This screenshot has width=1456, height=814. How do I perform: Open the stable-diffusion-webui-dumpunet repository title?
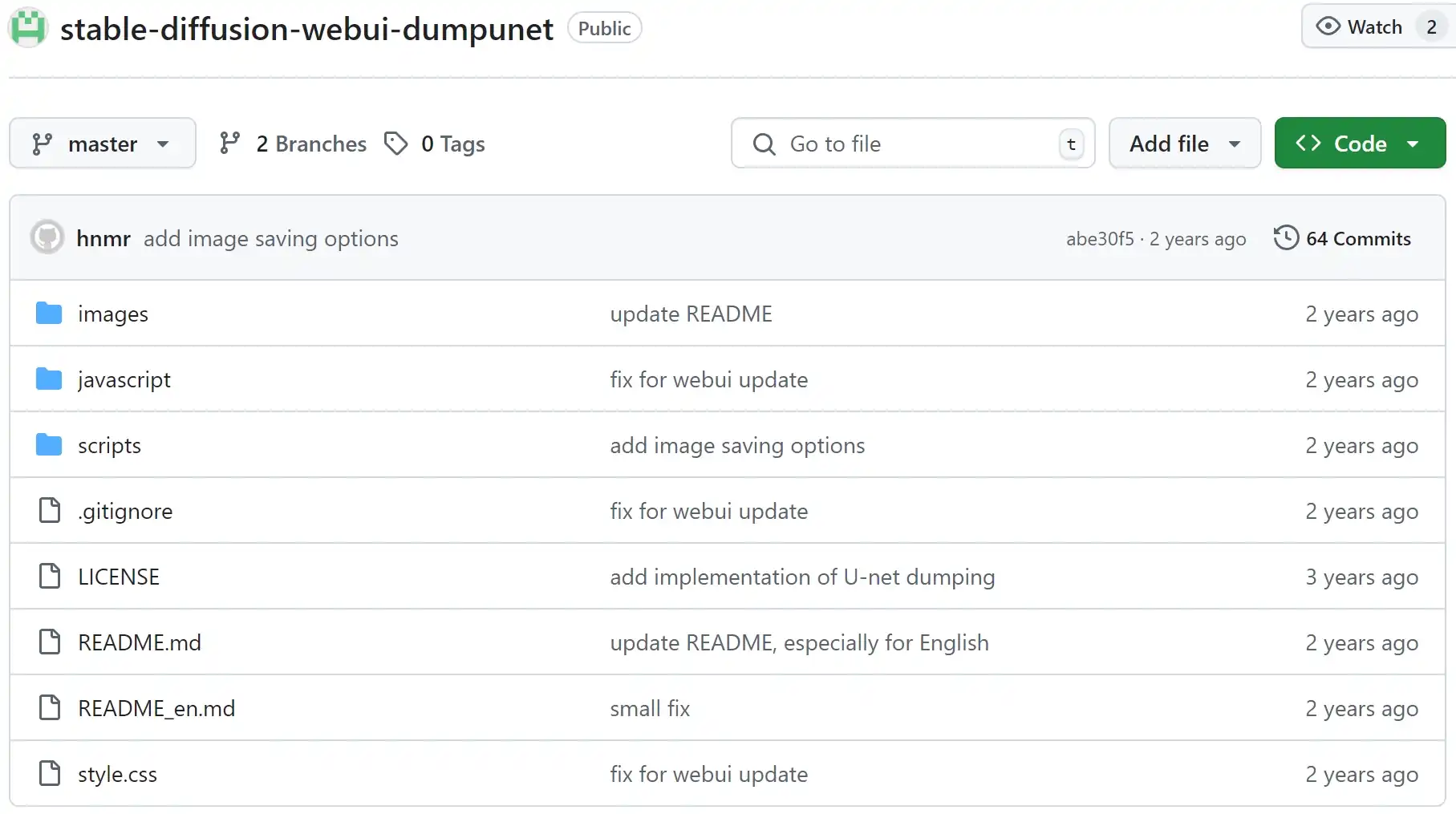point(306,29)
